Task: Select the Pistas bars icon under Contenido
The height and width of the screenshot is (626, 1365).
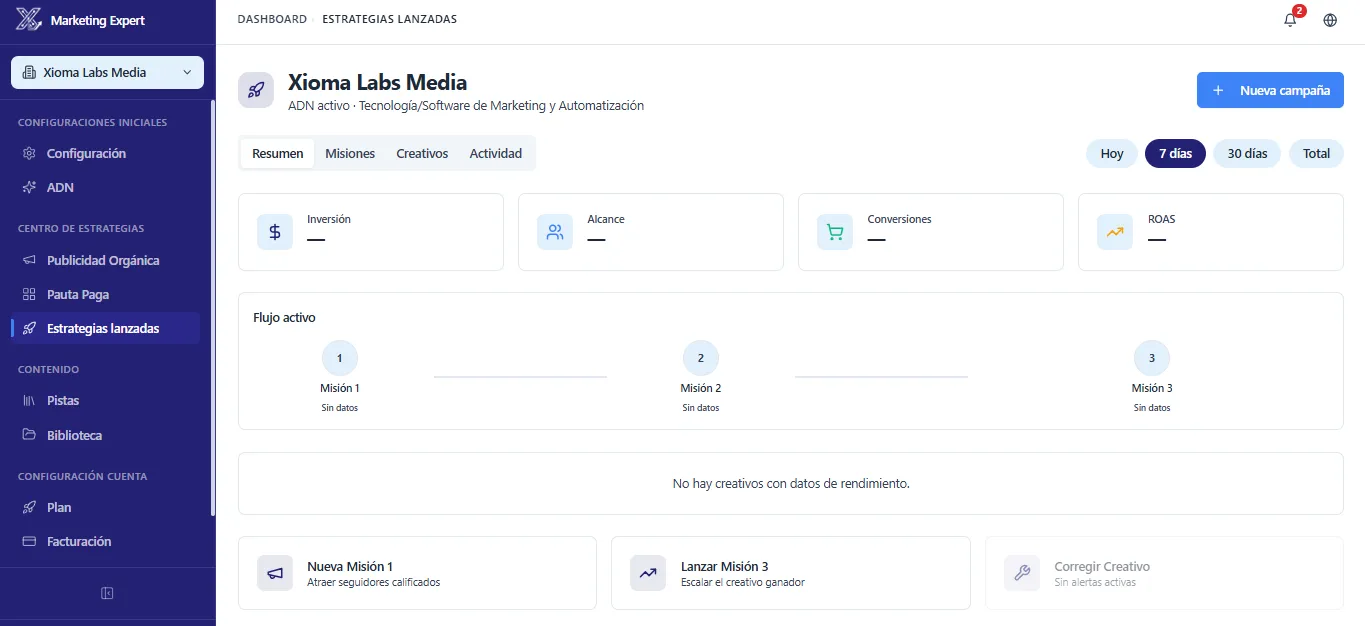Action: tap(29, 400)
